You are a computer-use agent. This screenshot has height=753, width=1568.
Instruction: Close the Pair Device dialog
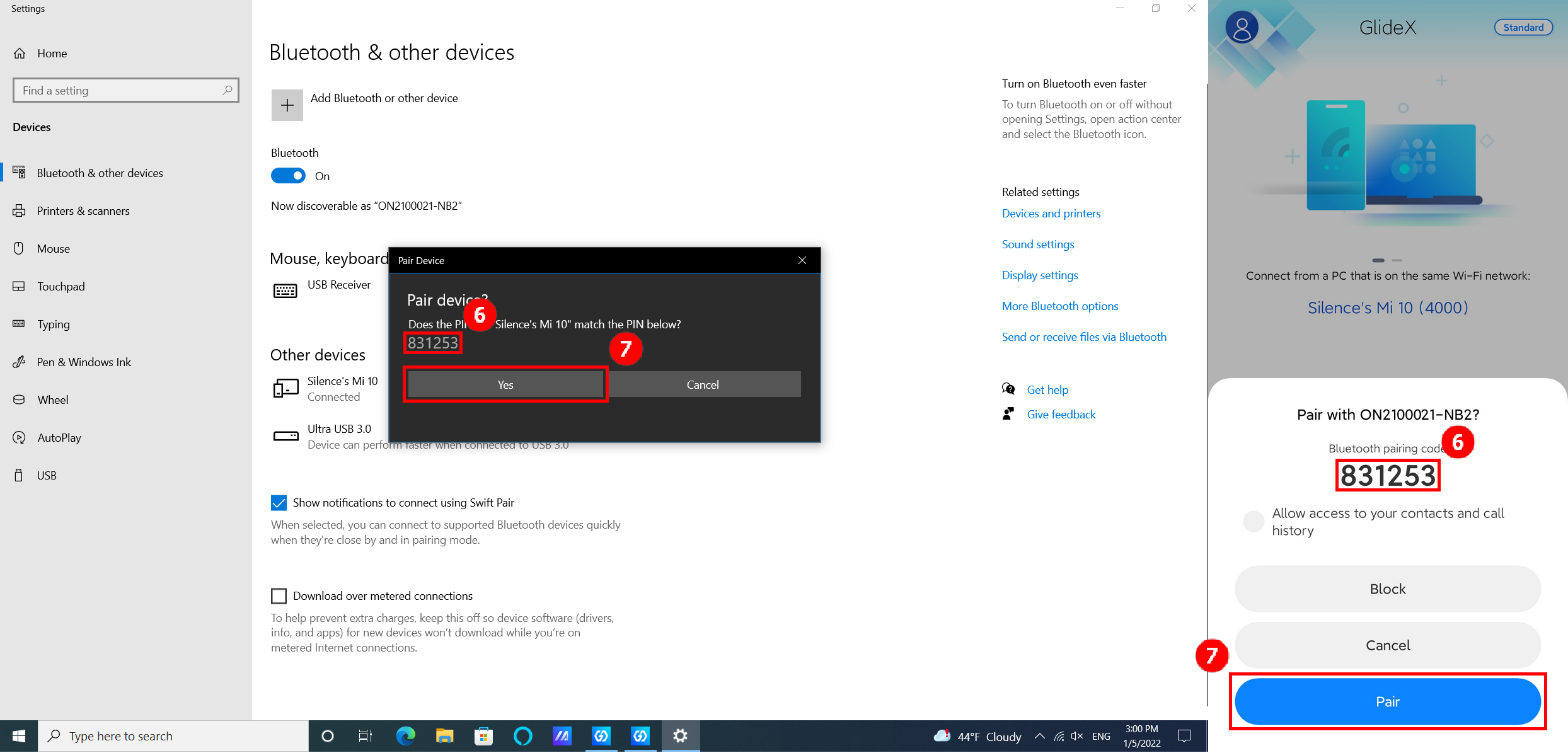802,260
